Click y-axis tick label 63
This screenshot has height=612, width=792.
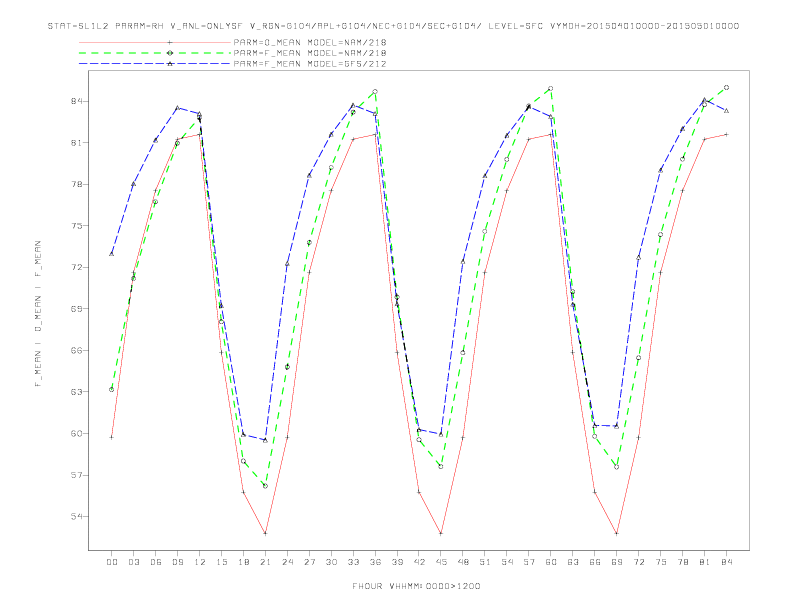(76, 392)
